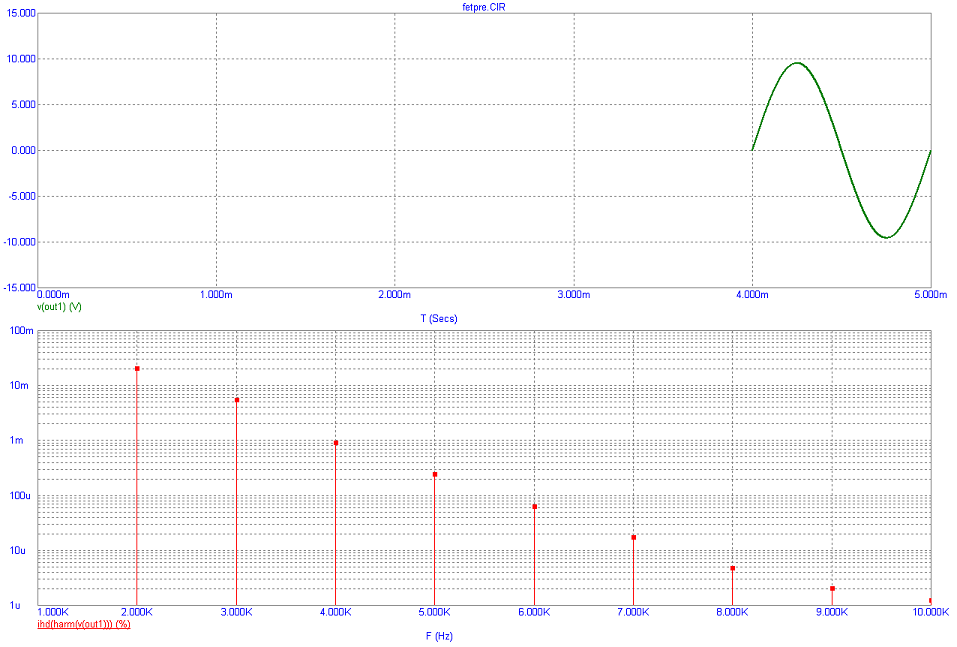Click the 100u distortion axis label
Viewport: 957px width, 647px height.
point(20,496)
